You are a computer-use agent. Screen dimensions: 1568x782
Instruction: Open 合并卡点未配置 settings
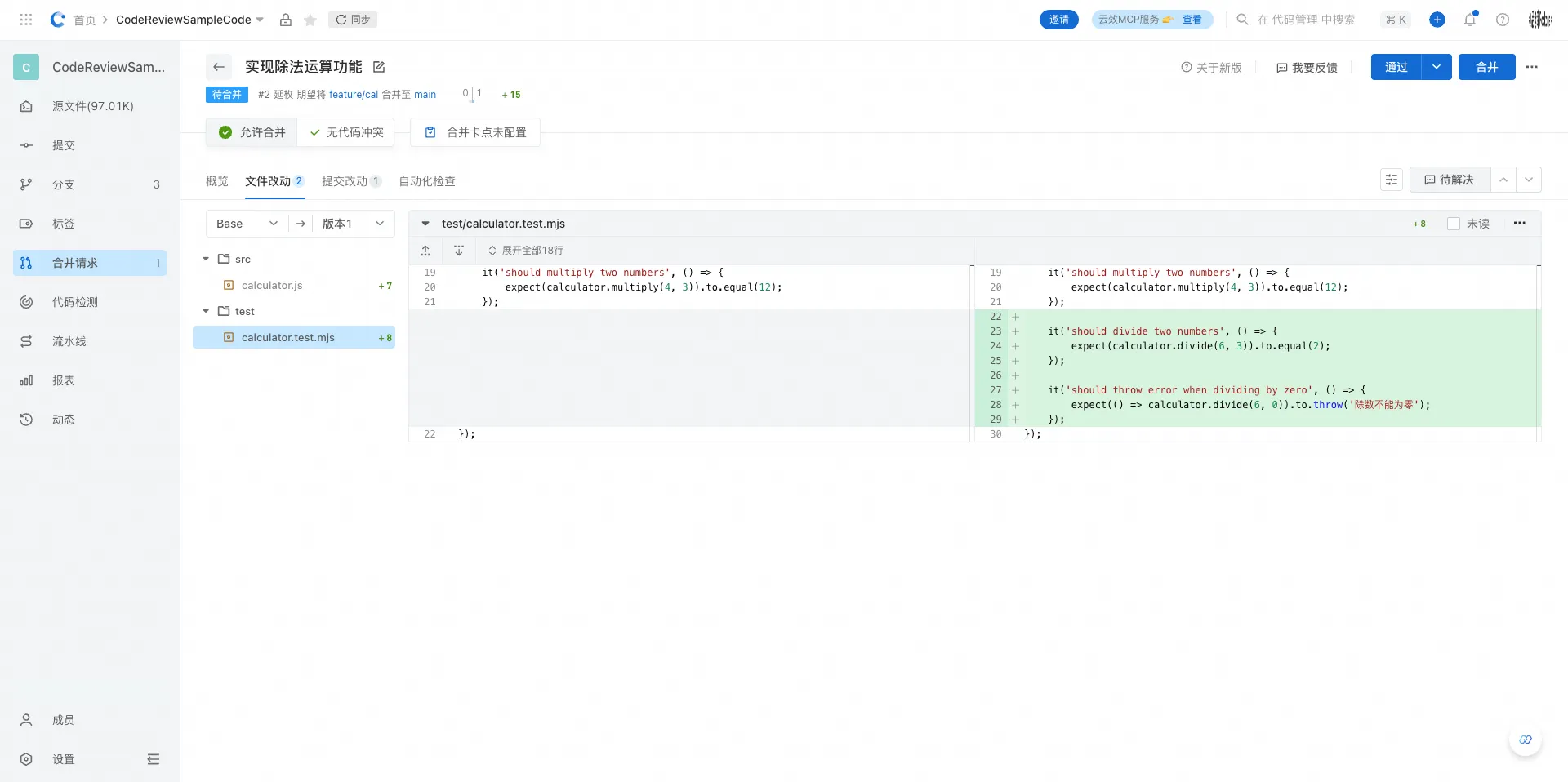[475, 132]
